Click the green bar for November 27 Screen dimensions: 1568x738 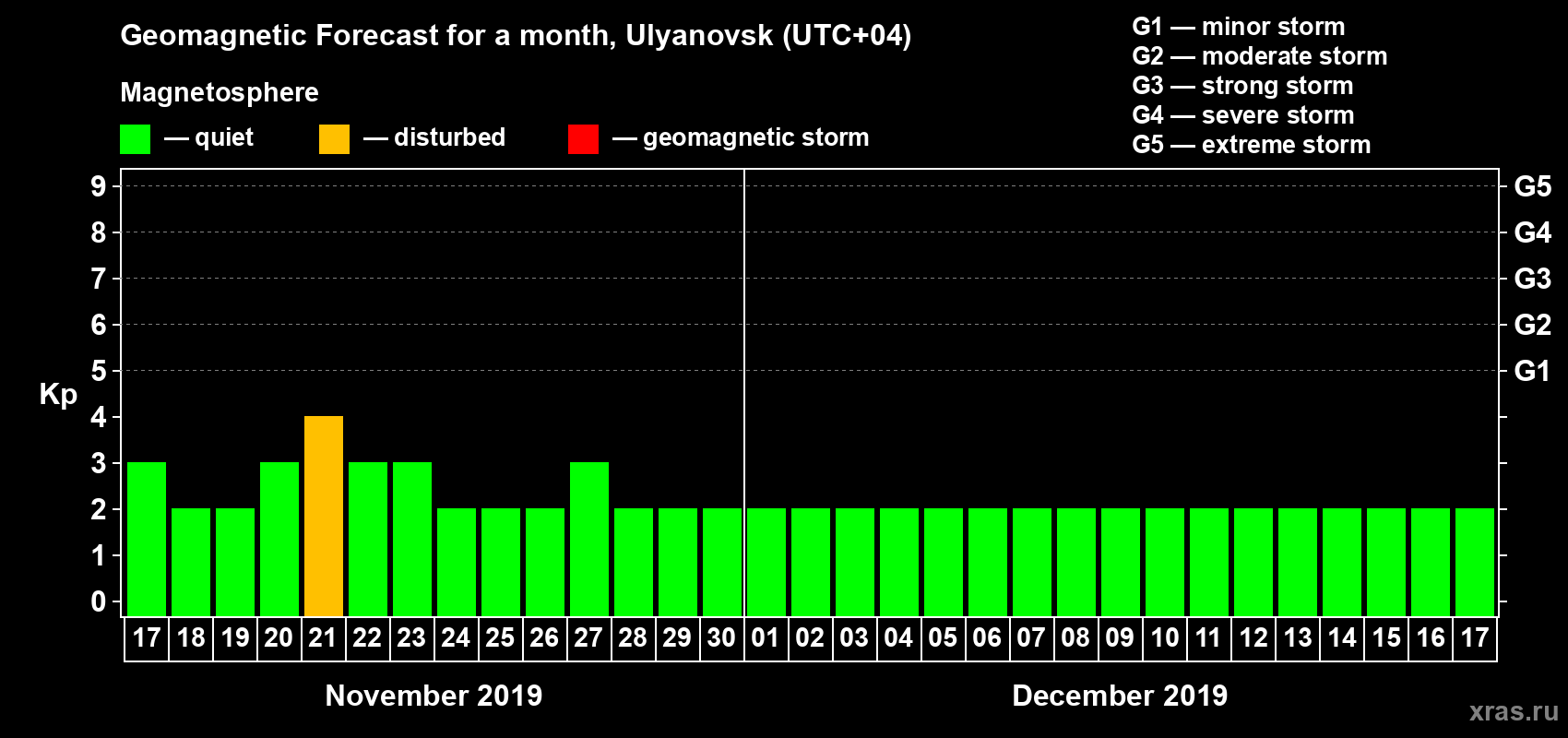pyautogui.click(x=589, y=539)
